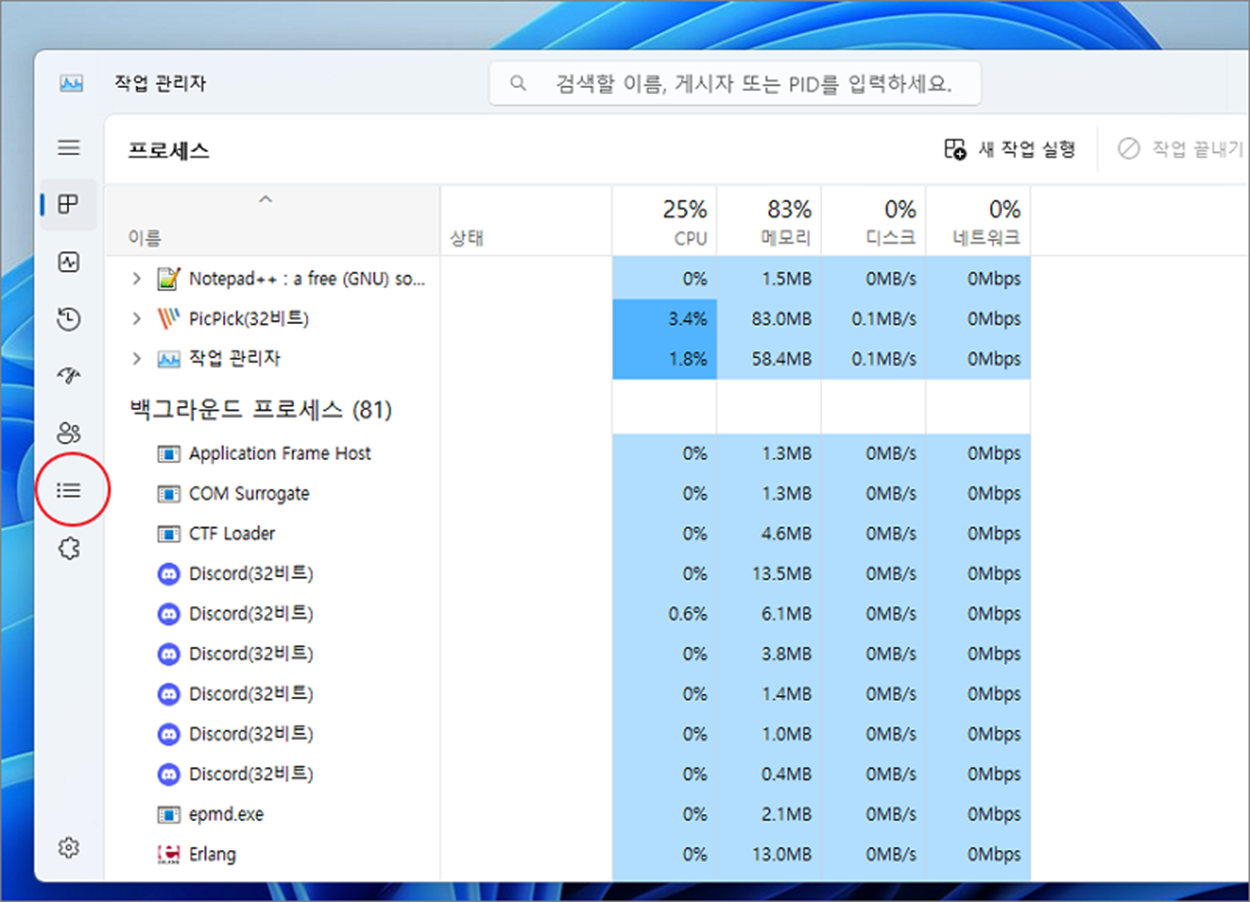This screenshot has width=1250, height=902.
Task: Open the Startup apps icon in sidebar
Action: 68,376
